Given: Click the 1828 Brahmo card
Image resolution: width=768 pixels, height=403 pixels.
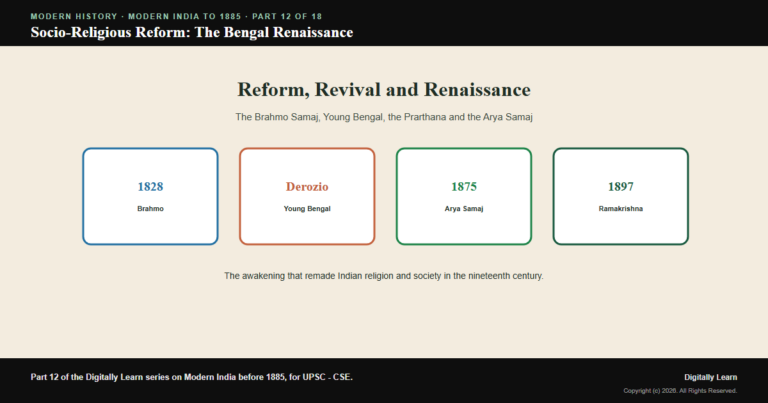Looking at the screenshot, I should coord(150,196).
